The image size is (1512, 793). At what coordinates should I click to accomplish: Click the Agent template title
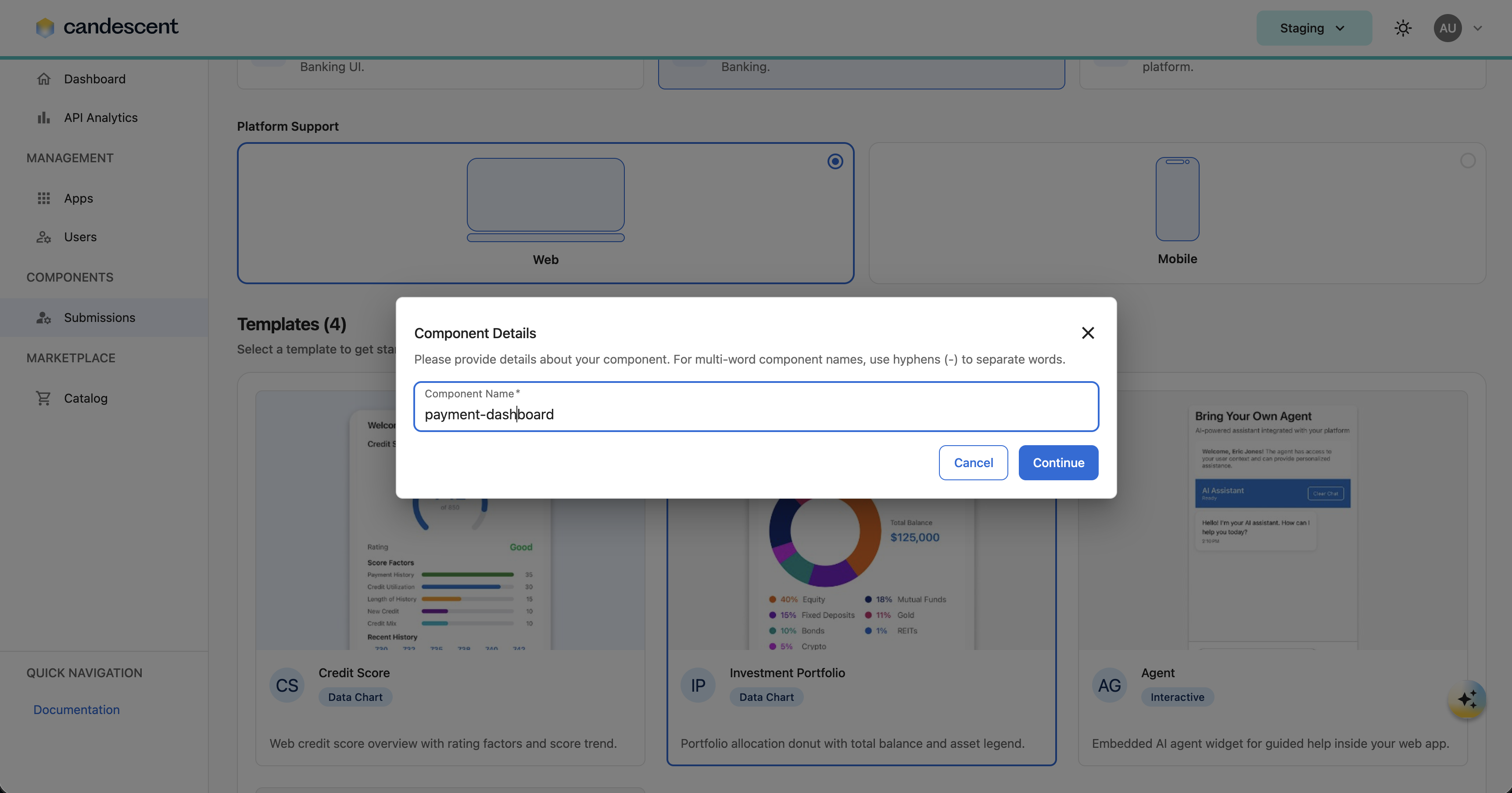coord(1157,673)
